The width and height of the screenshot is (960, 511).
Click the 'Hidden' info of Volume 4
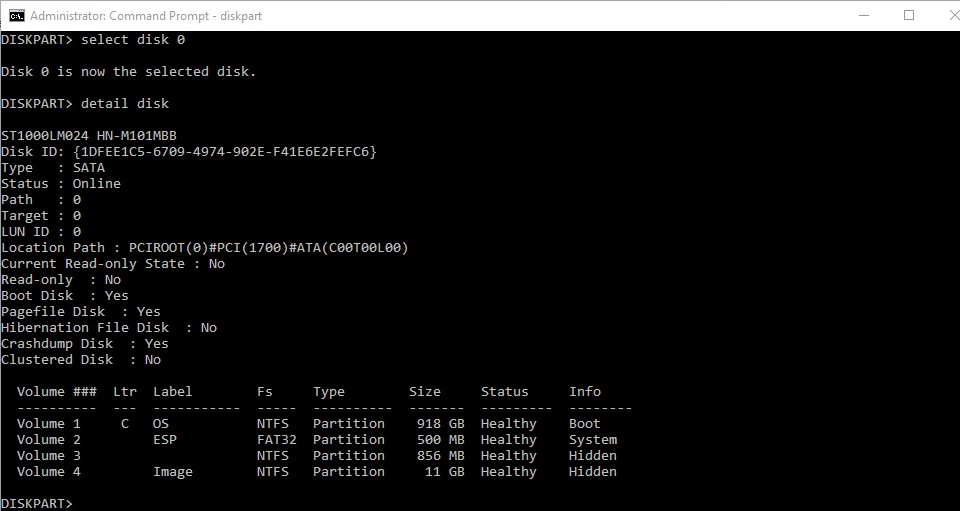(593, 471)
